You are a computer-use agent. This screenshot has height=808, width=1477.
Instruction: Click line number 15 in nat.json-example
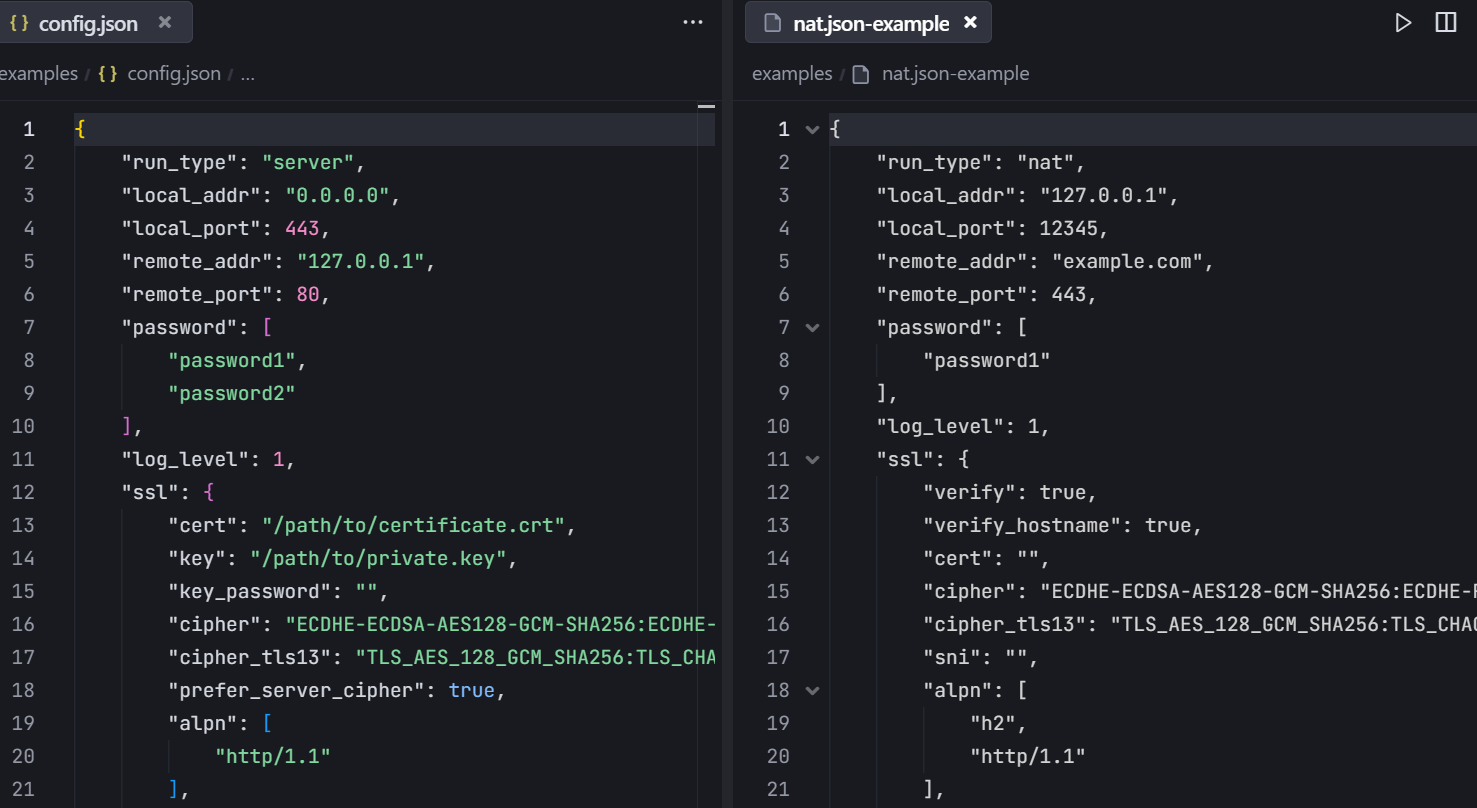click(x=778, y=591)
